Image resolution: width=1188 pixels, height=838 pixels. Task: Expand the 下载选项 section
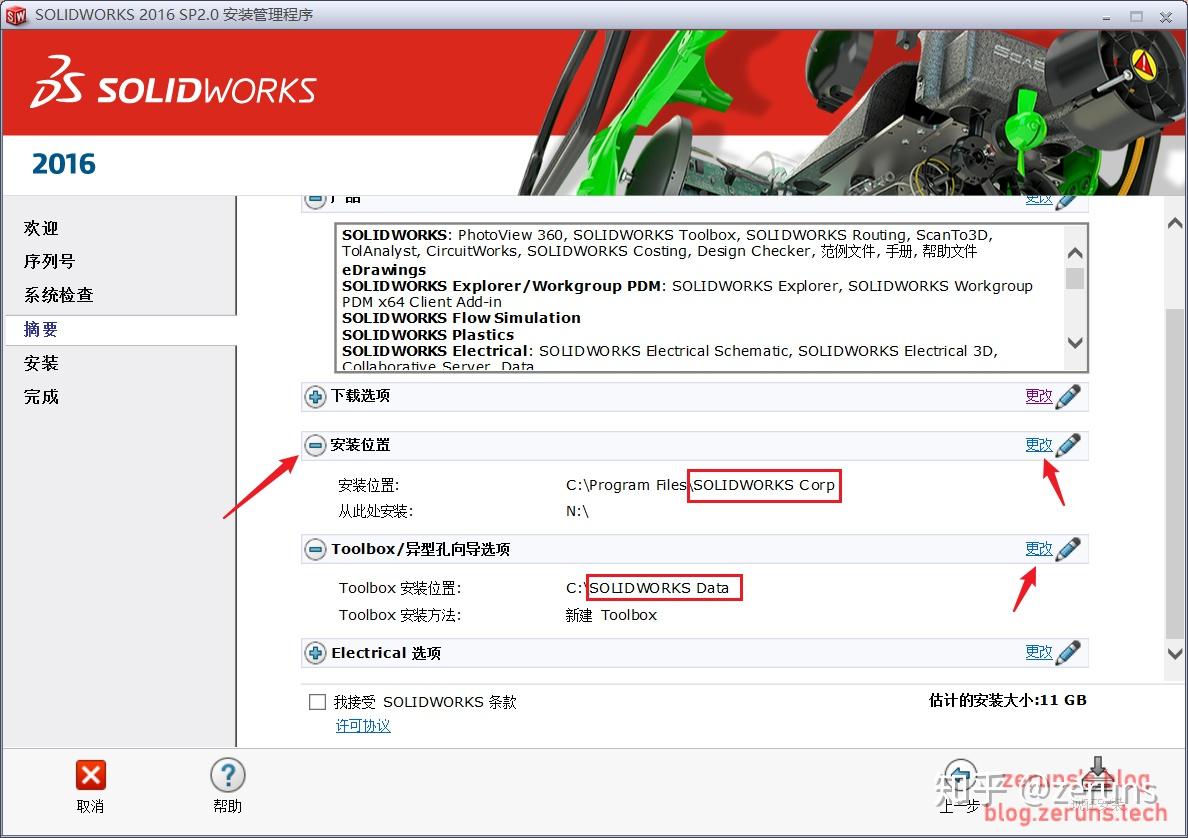314,396
